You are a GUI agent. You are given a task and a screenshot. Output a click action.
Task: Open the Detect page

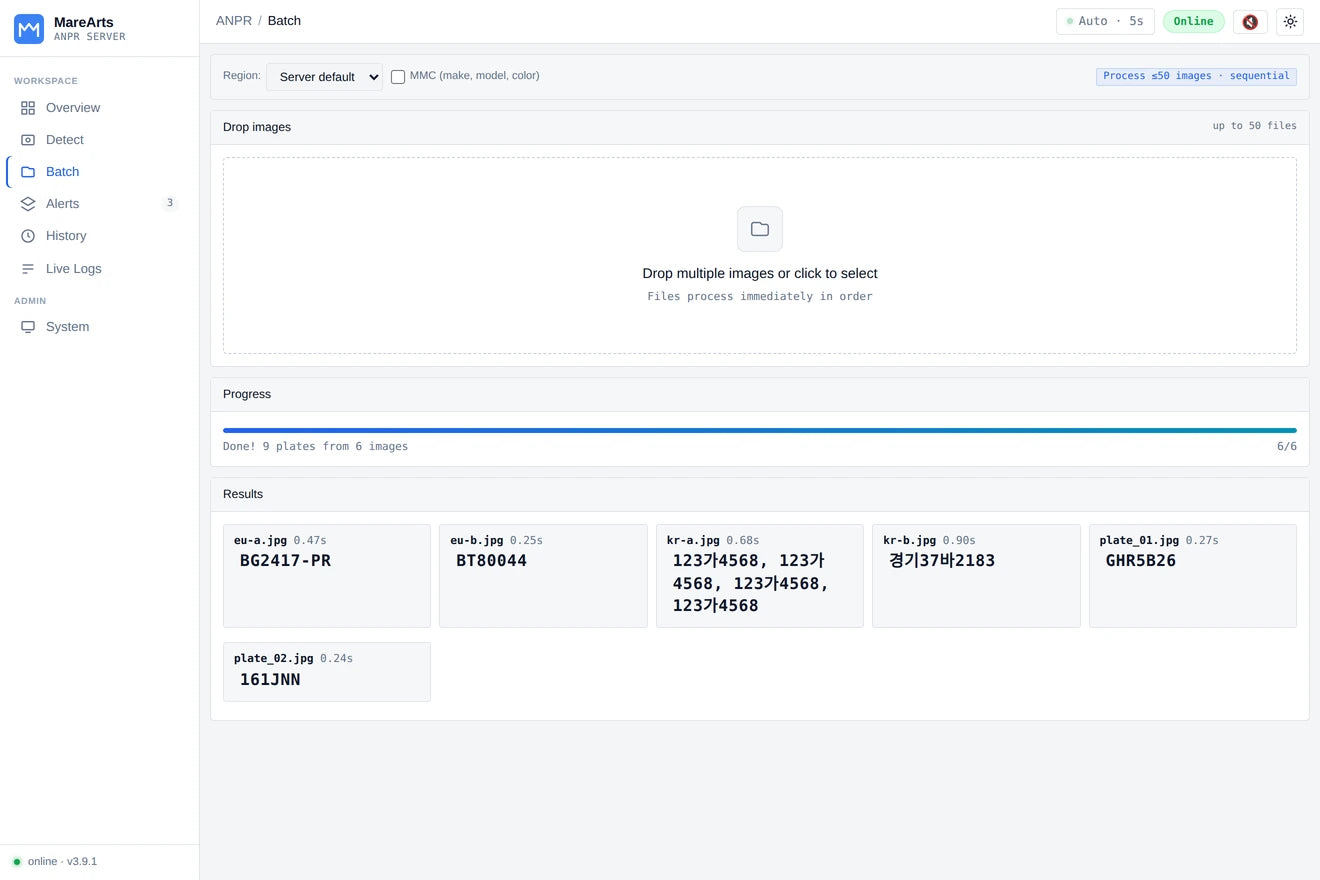(99, 140)
